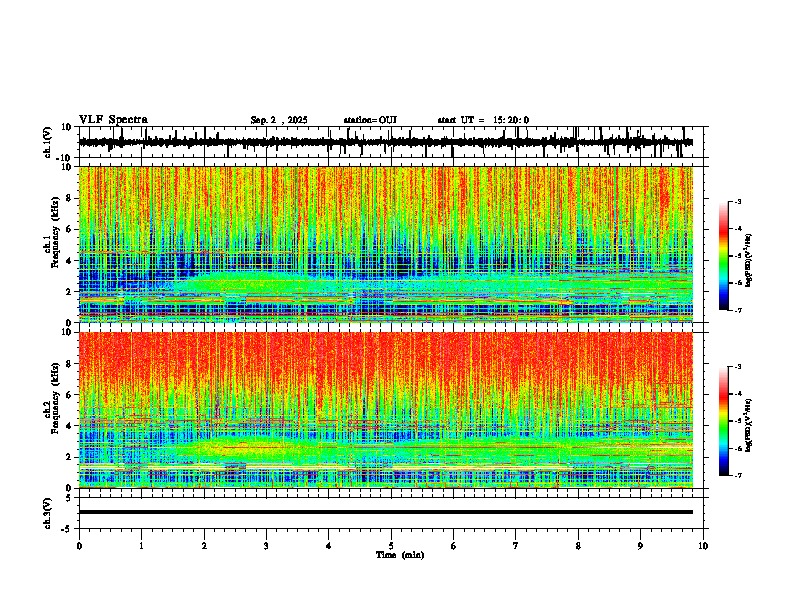This screenshot has height=612, width=792.
Task: Click the ch.1 spectrogram color scale bar
Action: point(723,256)
